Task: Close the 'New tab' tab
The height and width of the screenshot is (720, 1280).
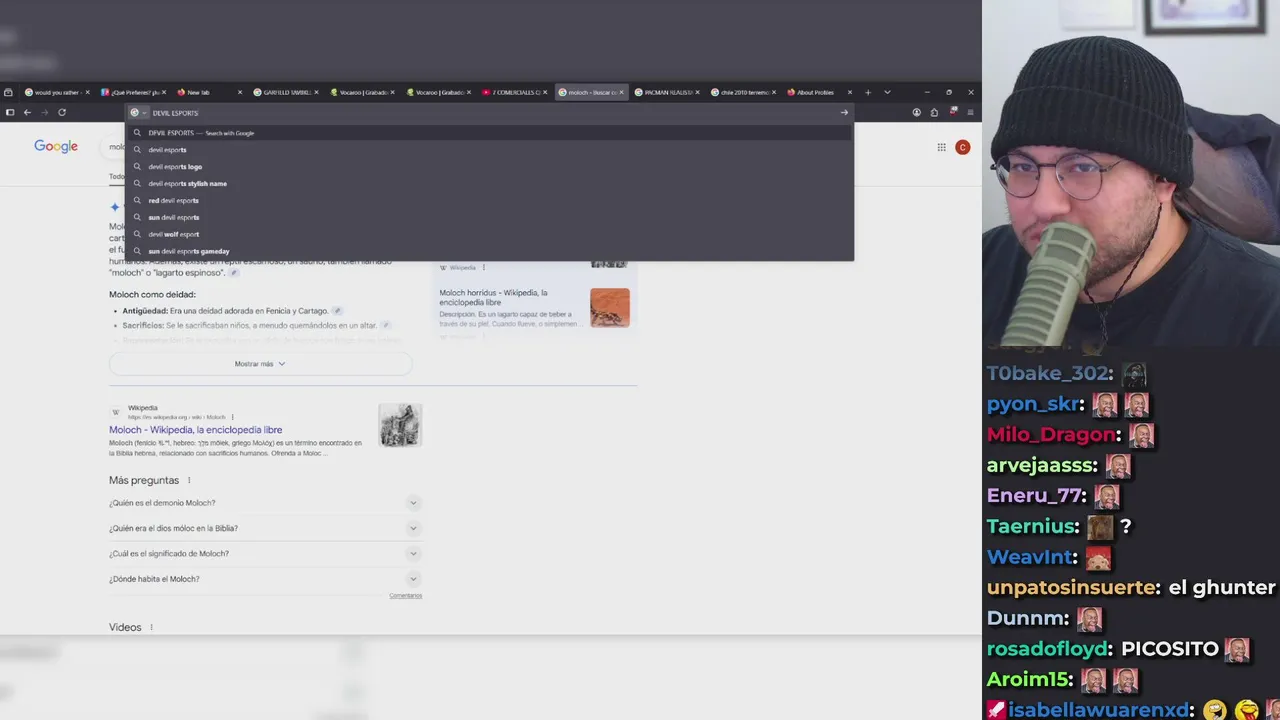Action: 240,92
